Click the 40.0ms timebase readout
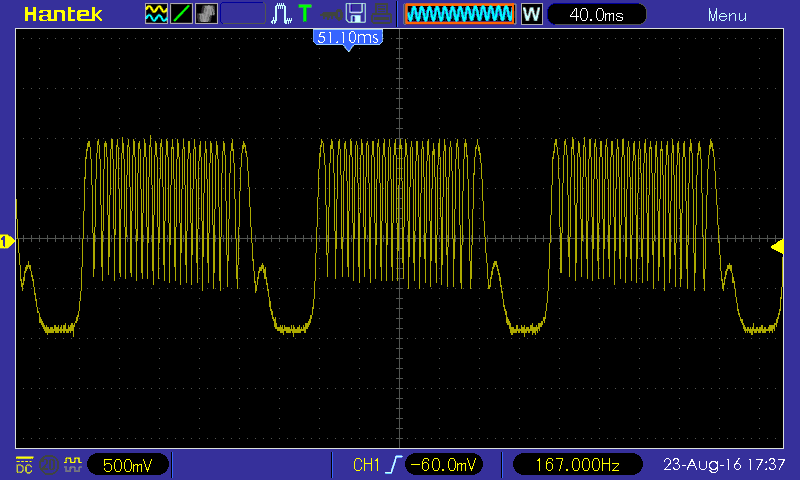This screenshot has width=800, height=480. click(x=596, y=14)
